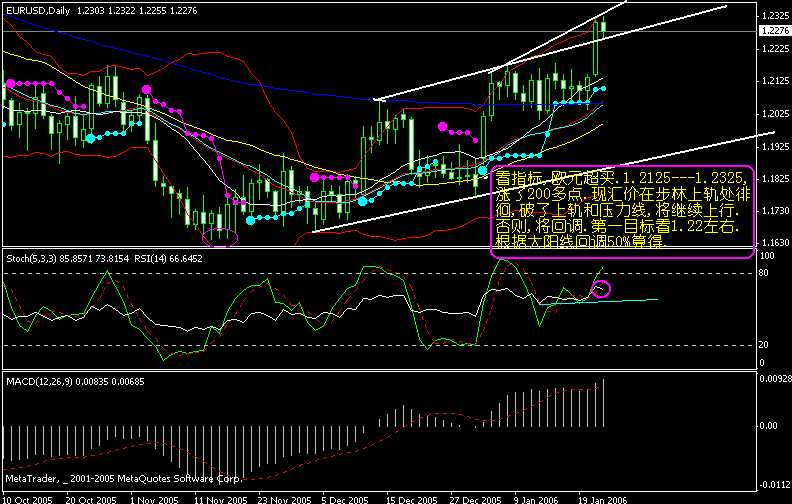Click the 1.2025 price axis label
Image resolution: width=792 pixels, height=504 pixels.
coord(775,114)
